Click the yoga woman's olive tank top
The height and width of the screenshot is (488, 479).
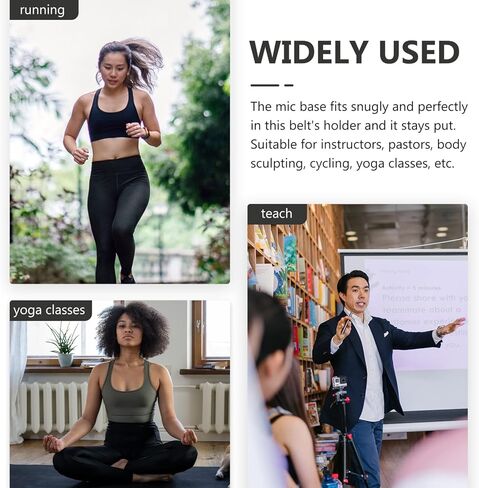tap(128, 392)
